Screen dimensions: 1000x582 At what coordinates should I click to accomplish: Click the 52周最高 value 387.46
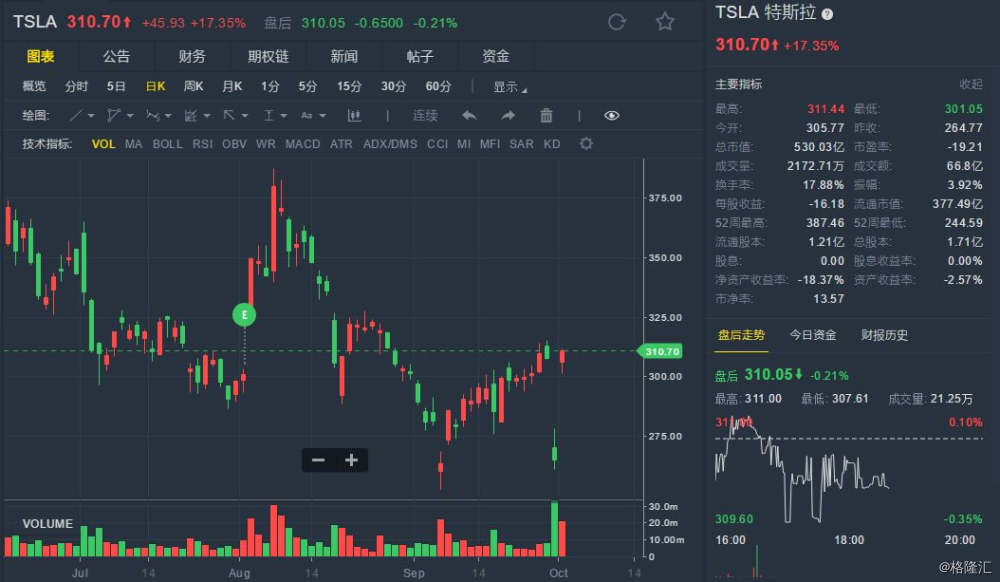tap(825, 223)
